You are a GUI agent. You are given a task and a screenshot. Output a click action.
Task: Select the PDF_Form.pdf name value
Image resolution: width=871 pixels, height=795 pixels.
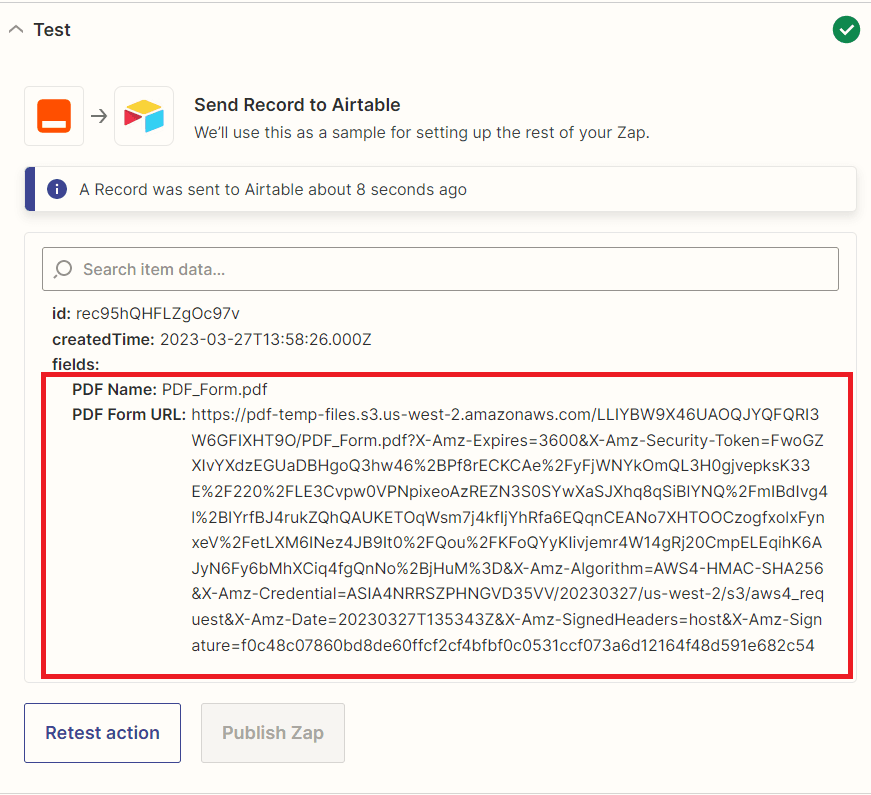[x=214, y=389]
